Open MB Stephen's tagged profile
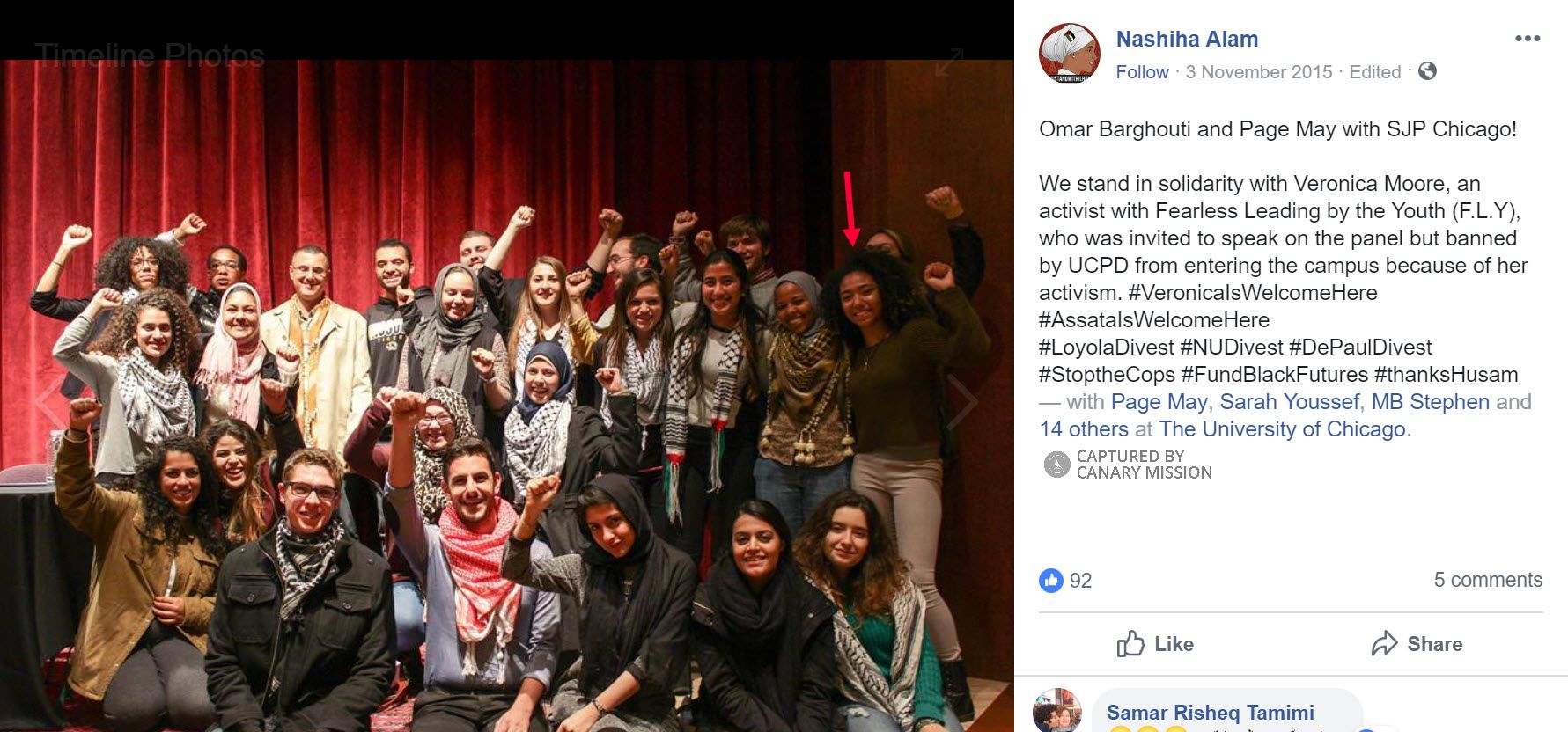Image resolution: width=1568 pixels, height=732 pixels. [1430, 402]
